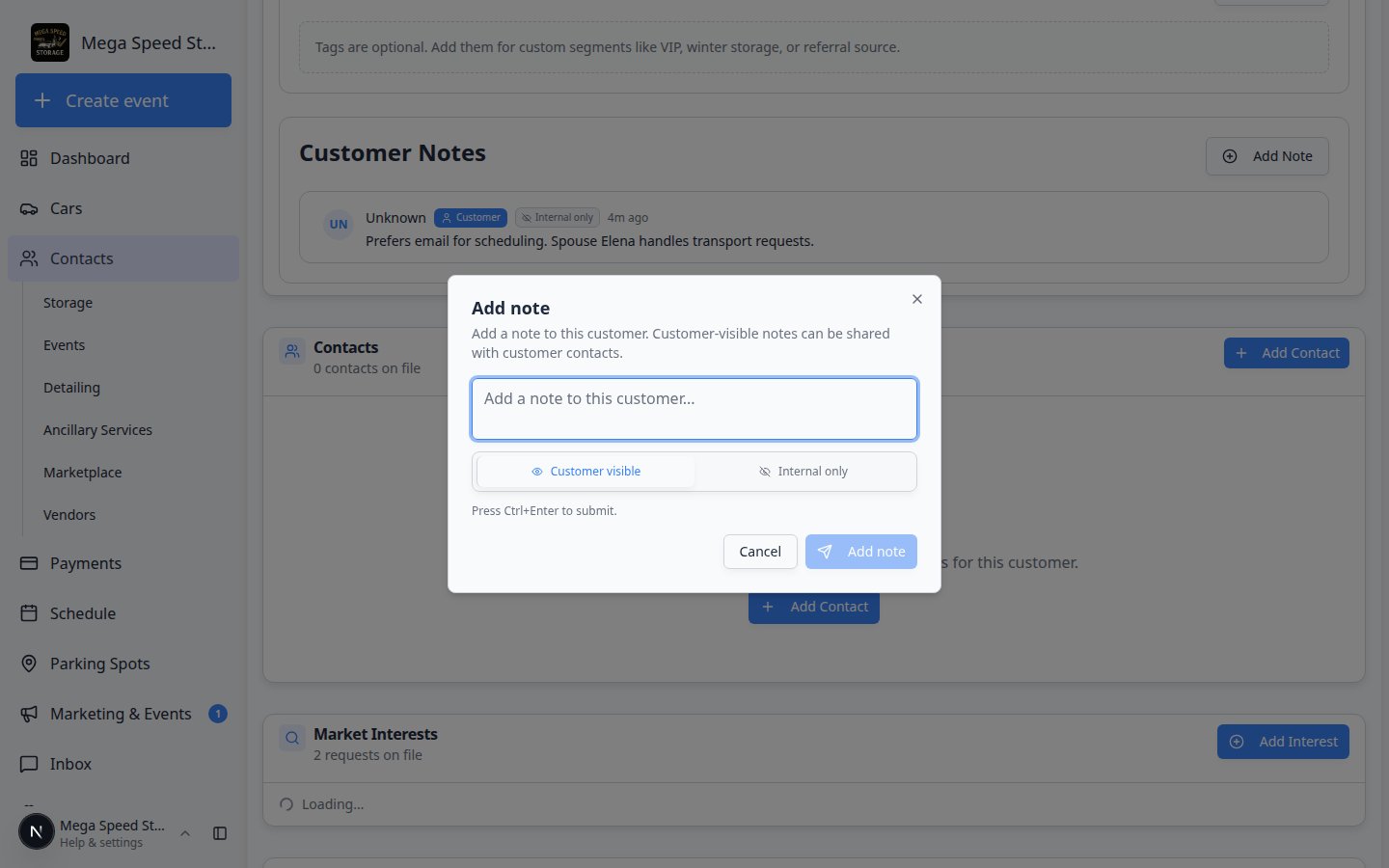Screen dimensions: 1389x868
Task: Click '0 contacts on file' text
Action: click(367, 368)
